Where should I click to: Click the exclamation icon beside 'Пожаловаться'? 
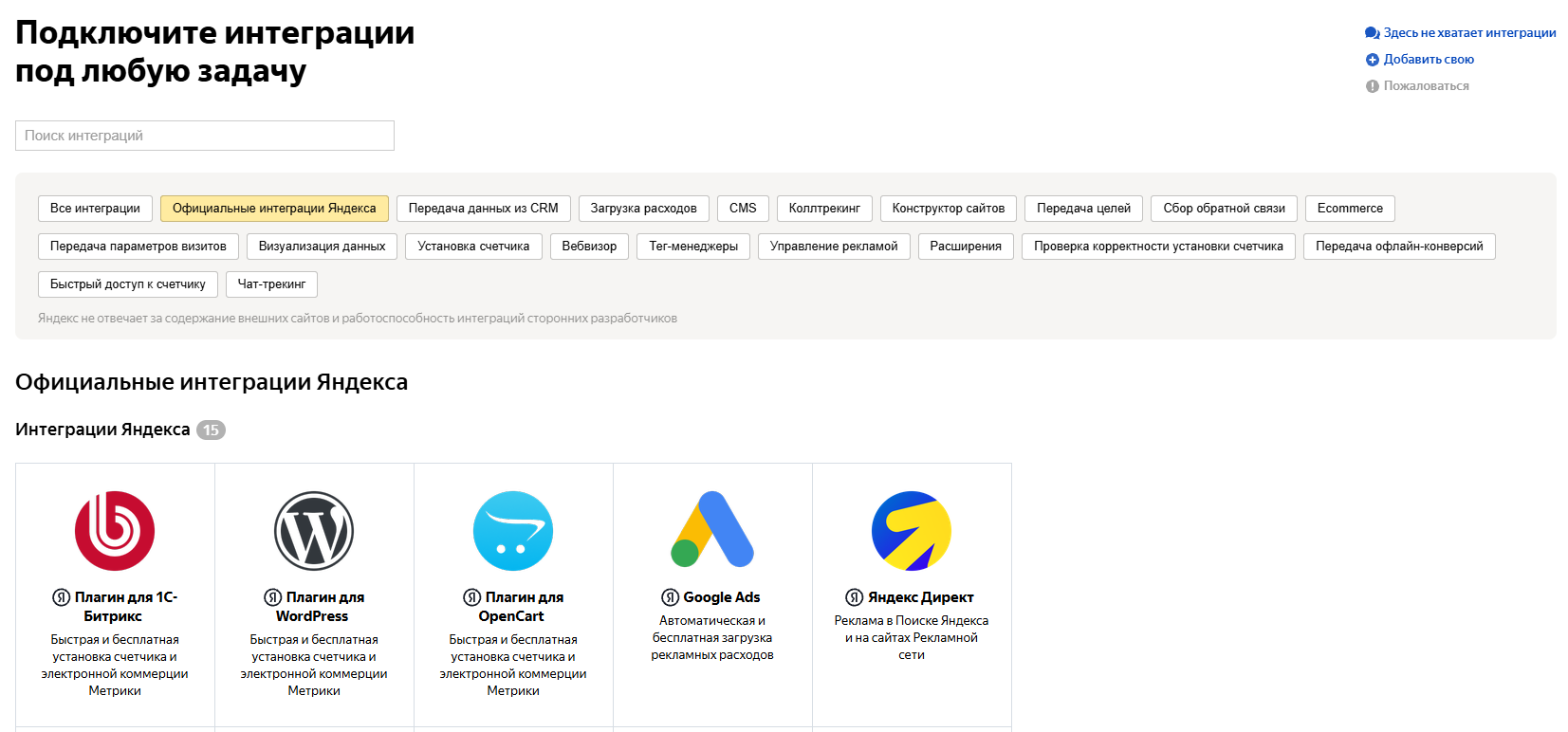pyautogui.click(x=1372, y=86)
